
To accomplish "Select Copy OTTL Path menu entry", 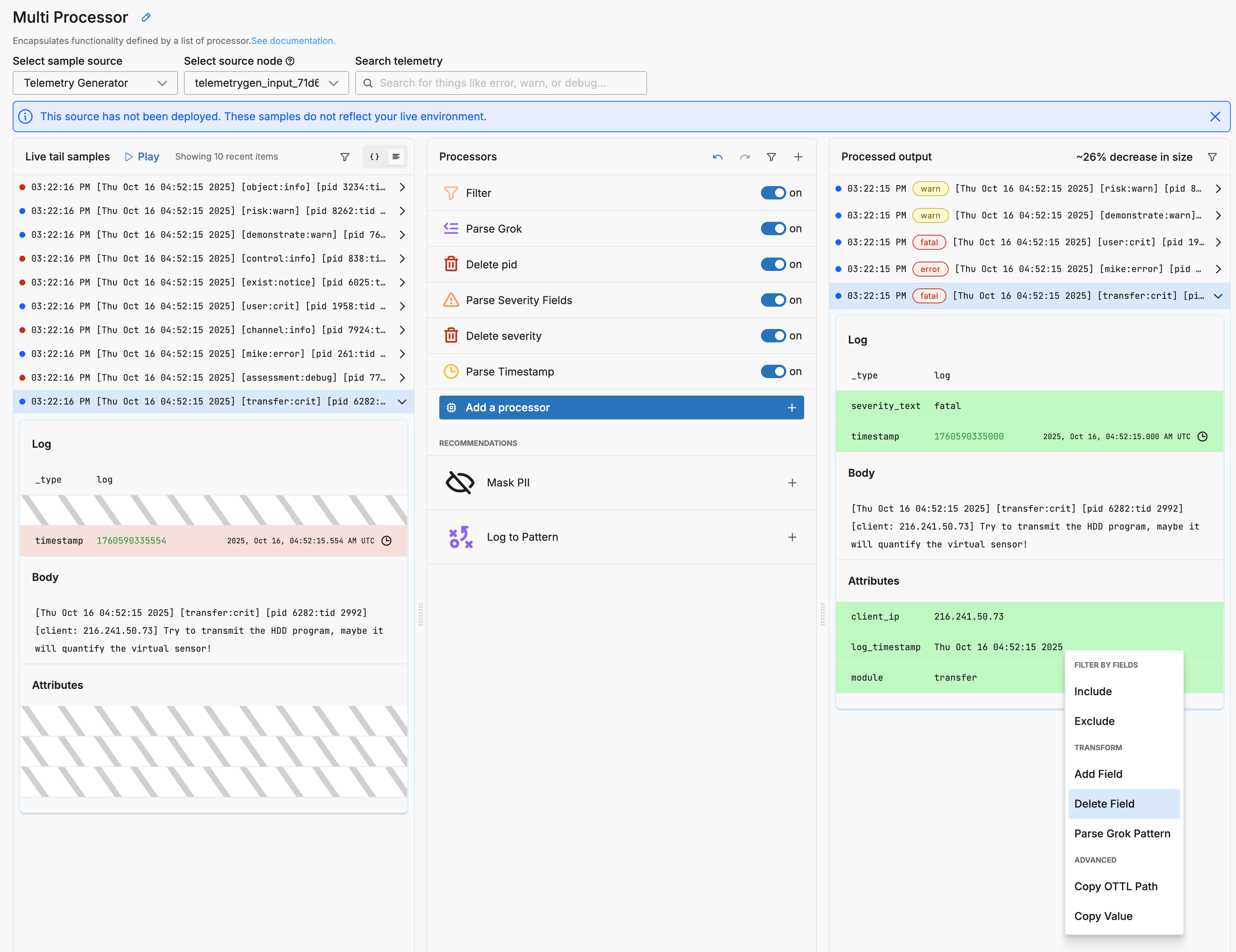I will [x=1115, y=886].
